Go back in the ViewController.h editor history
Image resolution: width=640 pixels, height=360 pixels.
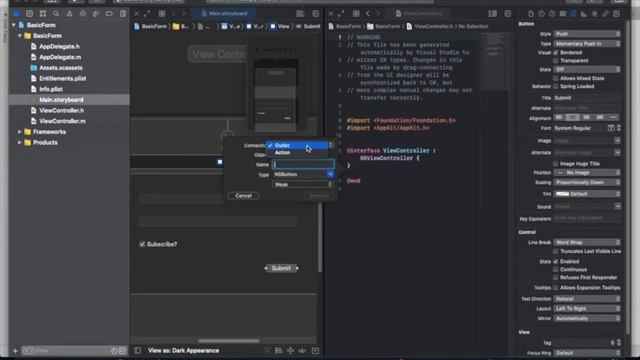point(368,13)
